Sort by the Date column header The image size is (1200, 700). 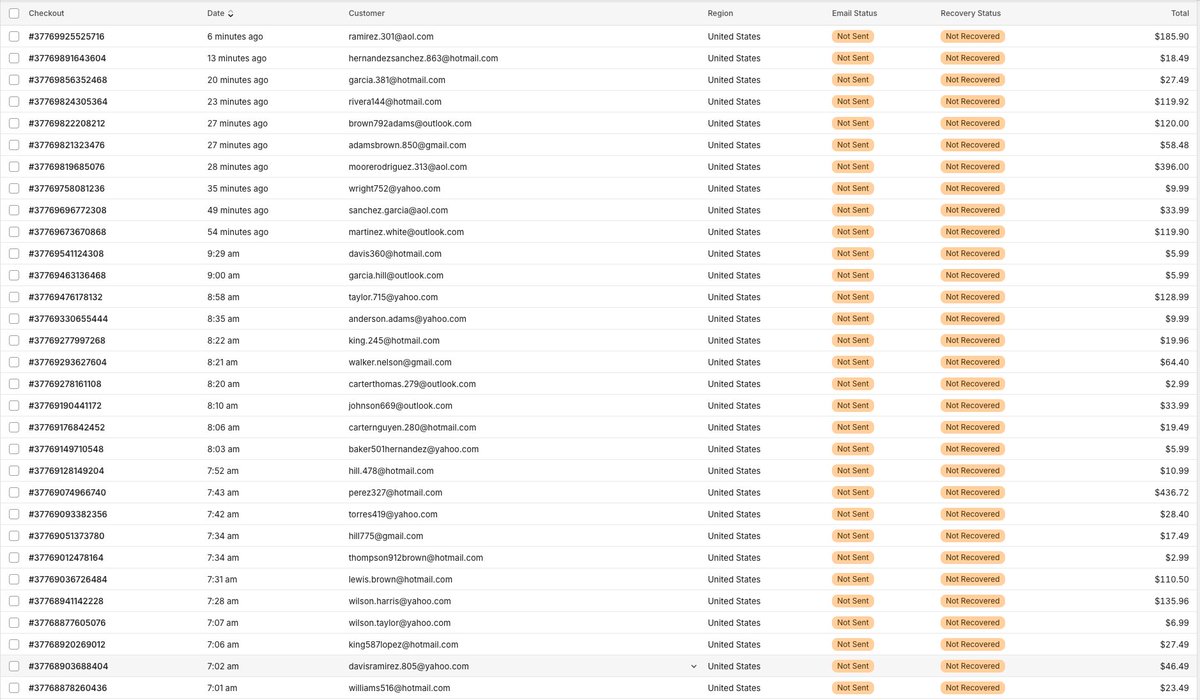click(216, 14)
